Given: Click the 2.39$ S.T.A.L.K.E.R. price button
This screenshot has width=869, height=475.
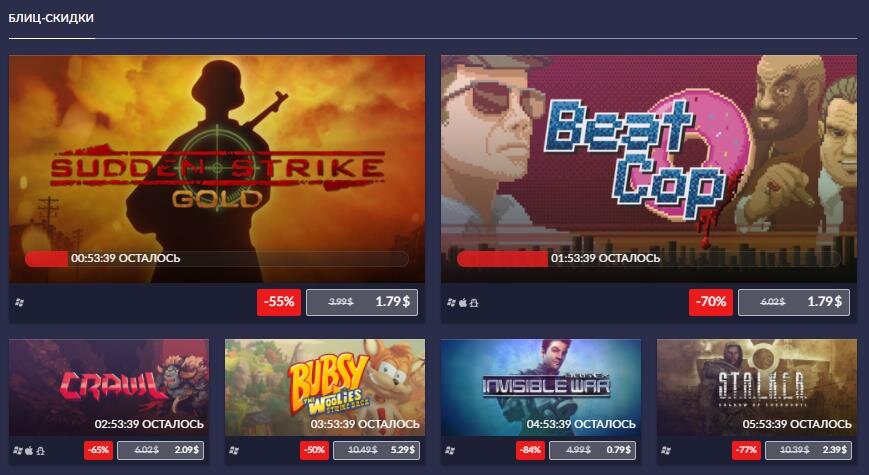Looking at the screenshot, I should coord(809,450).
